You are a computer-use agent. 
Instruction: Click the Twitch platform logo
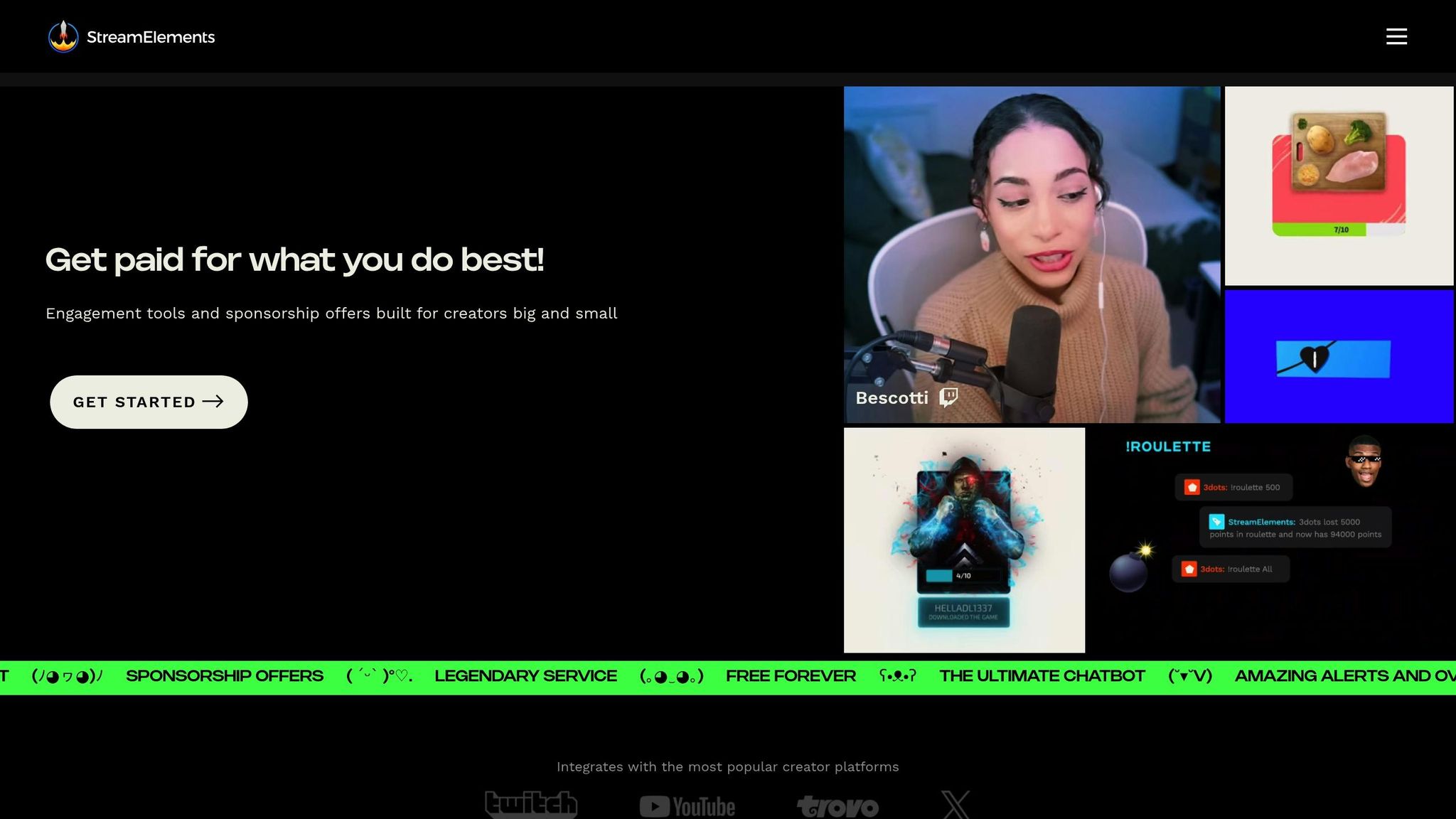coord(530,804)
